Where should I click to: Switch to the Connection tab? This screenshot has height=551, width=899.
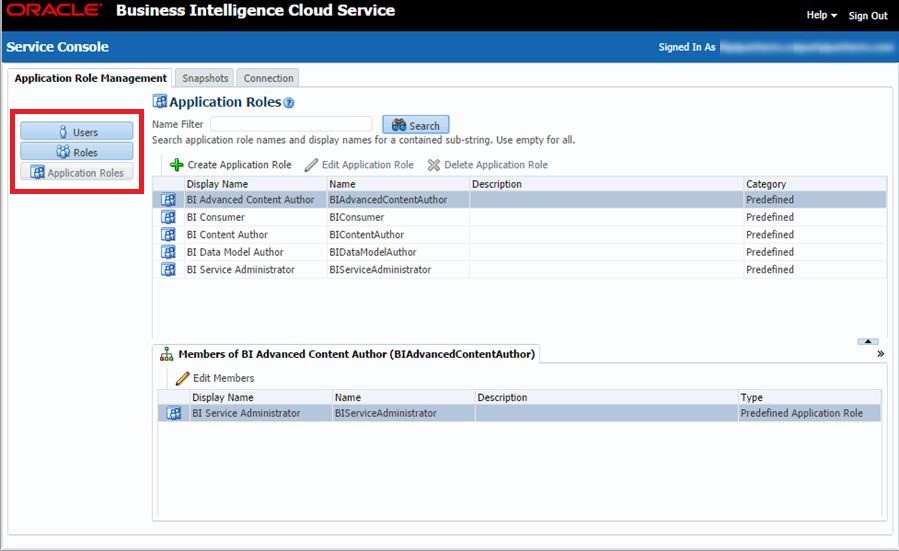point(268,78)
